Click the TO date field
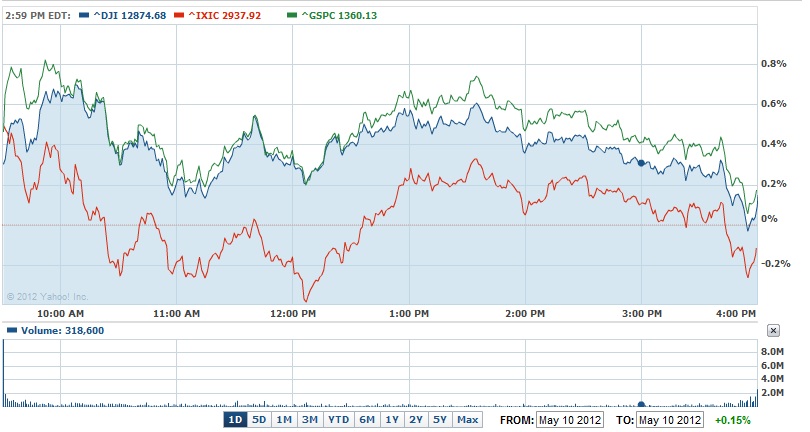 (669, 419)
